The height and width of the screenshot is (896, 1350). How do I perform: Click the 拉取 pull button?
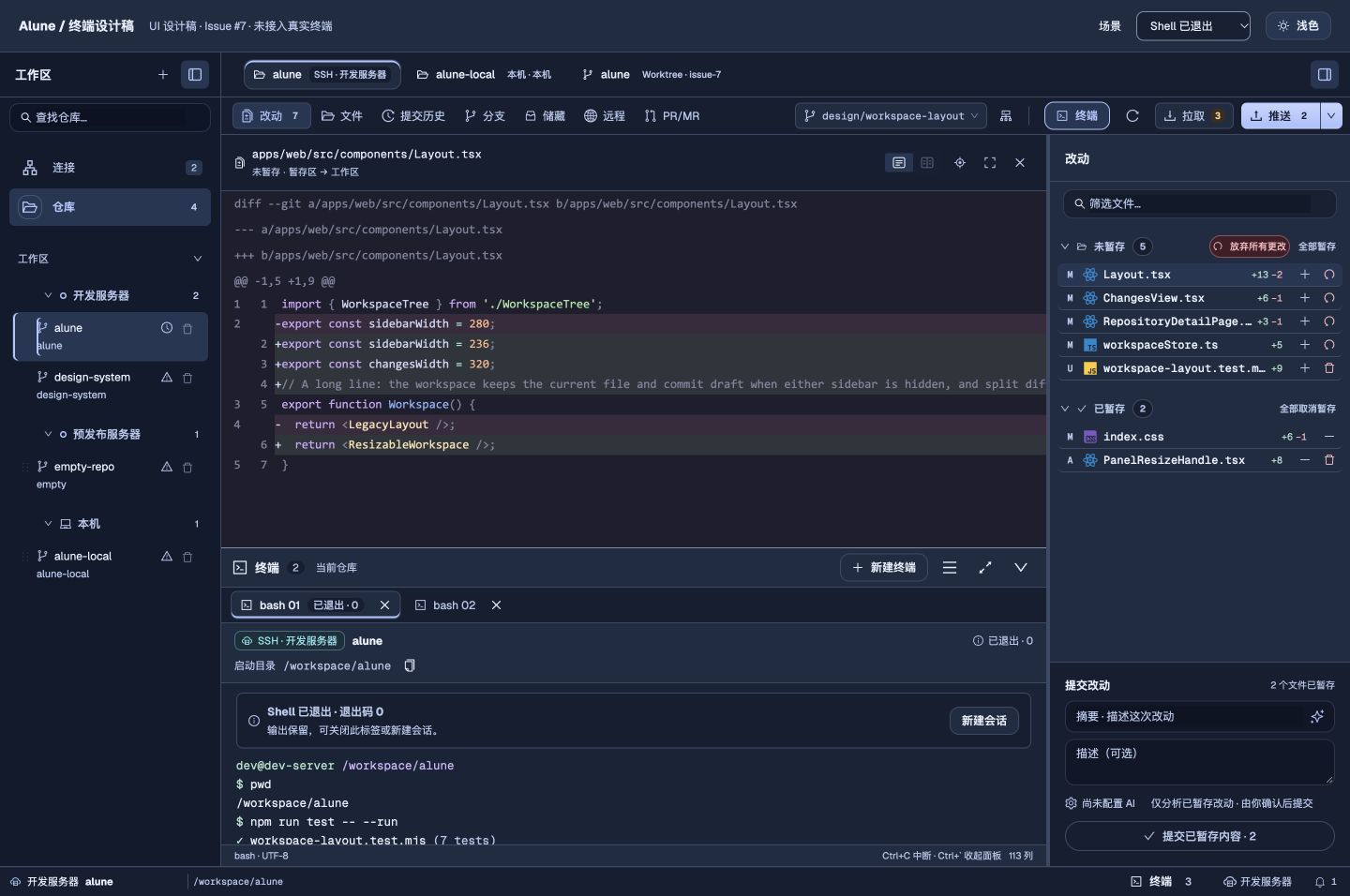click(1194, 115)
